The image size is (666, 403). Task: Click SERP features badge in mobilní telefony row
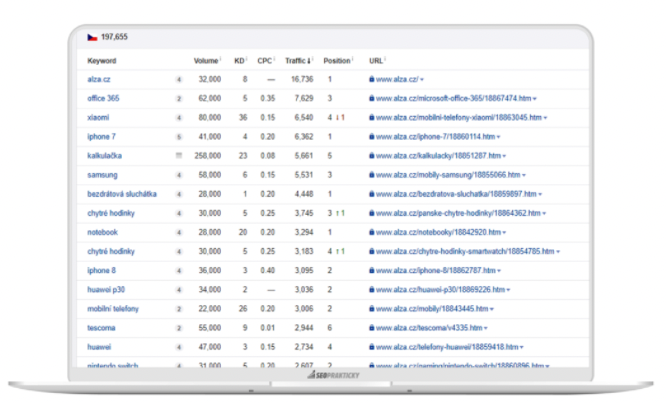[x=179, y=309]
